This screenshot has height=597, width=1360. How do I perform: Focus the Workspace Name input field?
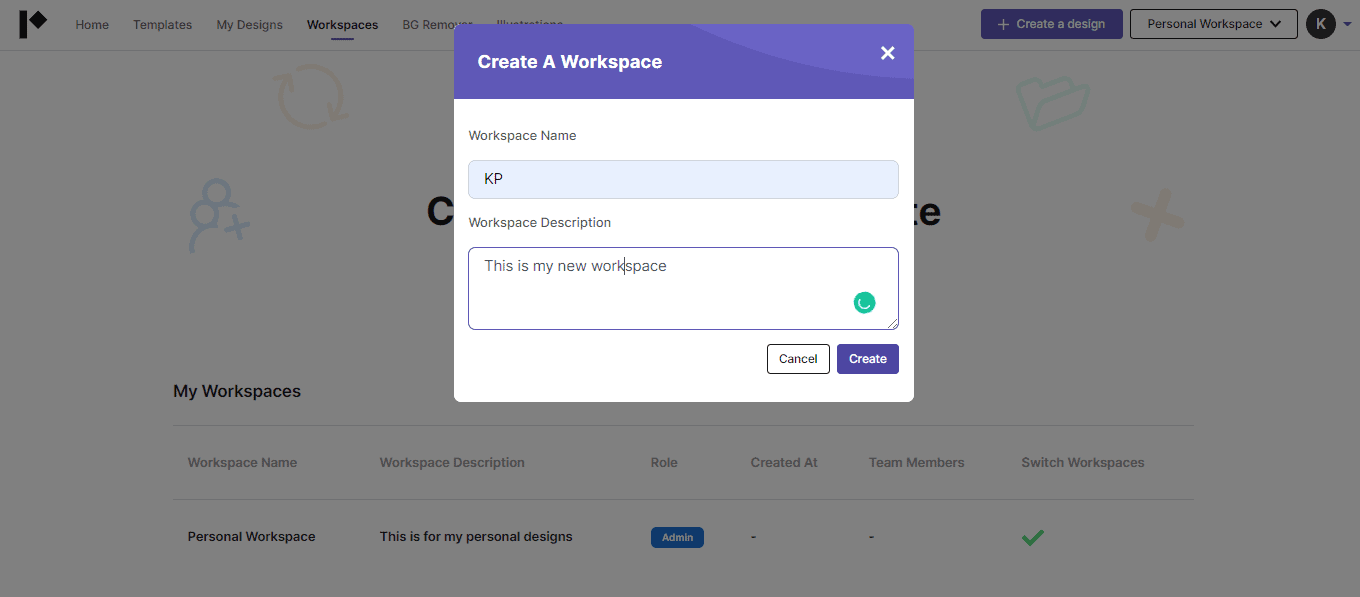point(683,180)
